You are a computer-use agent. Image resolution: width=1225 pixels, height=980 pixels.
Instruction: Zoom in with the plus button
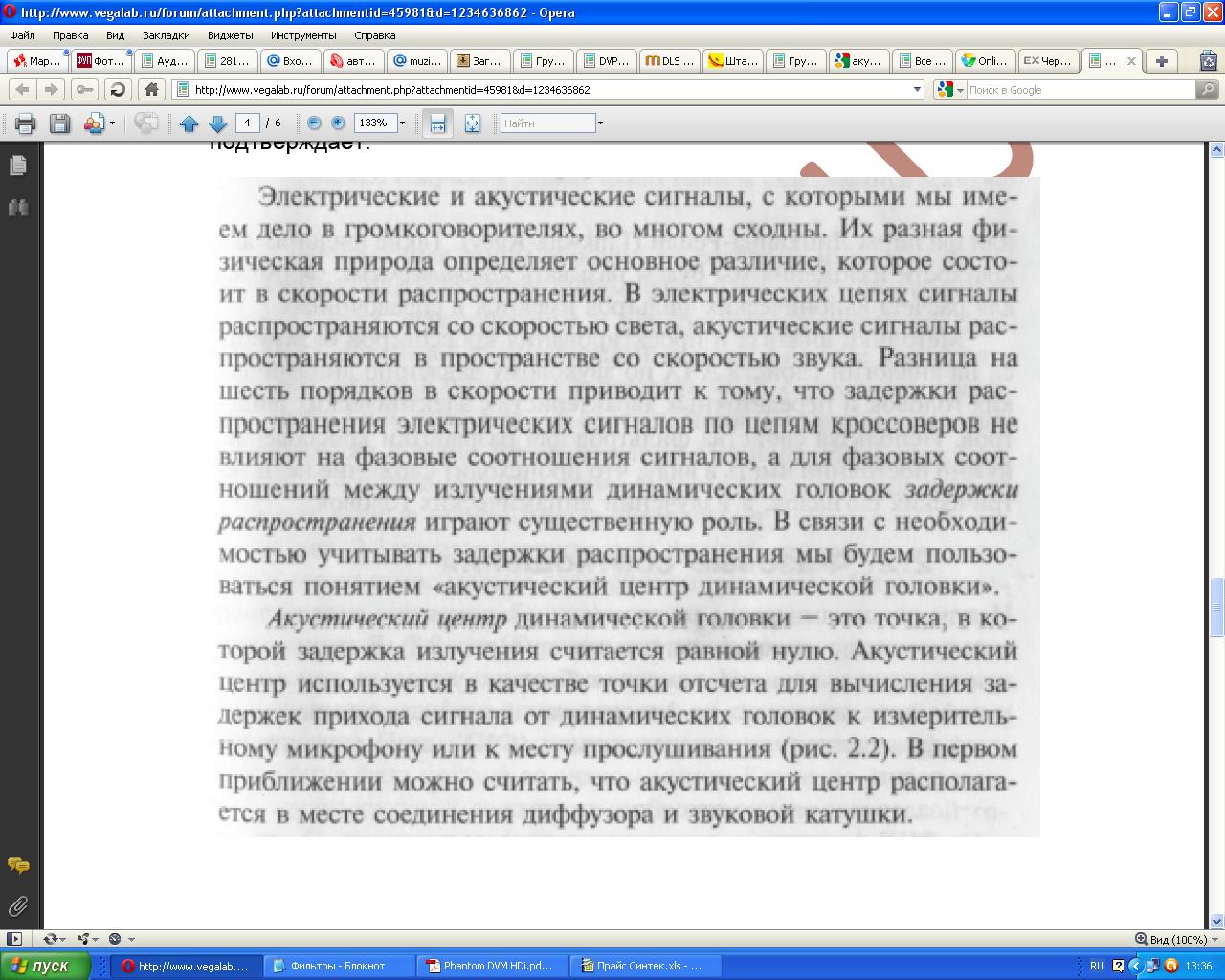338,123
